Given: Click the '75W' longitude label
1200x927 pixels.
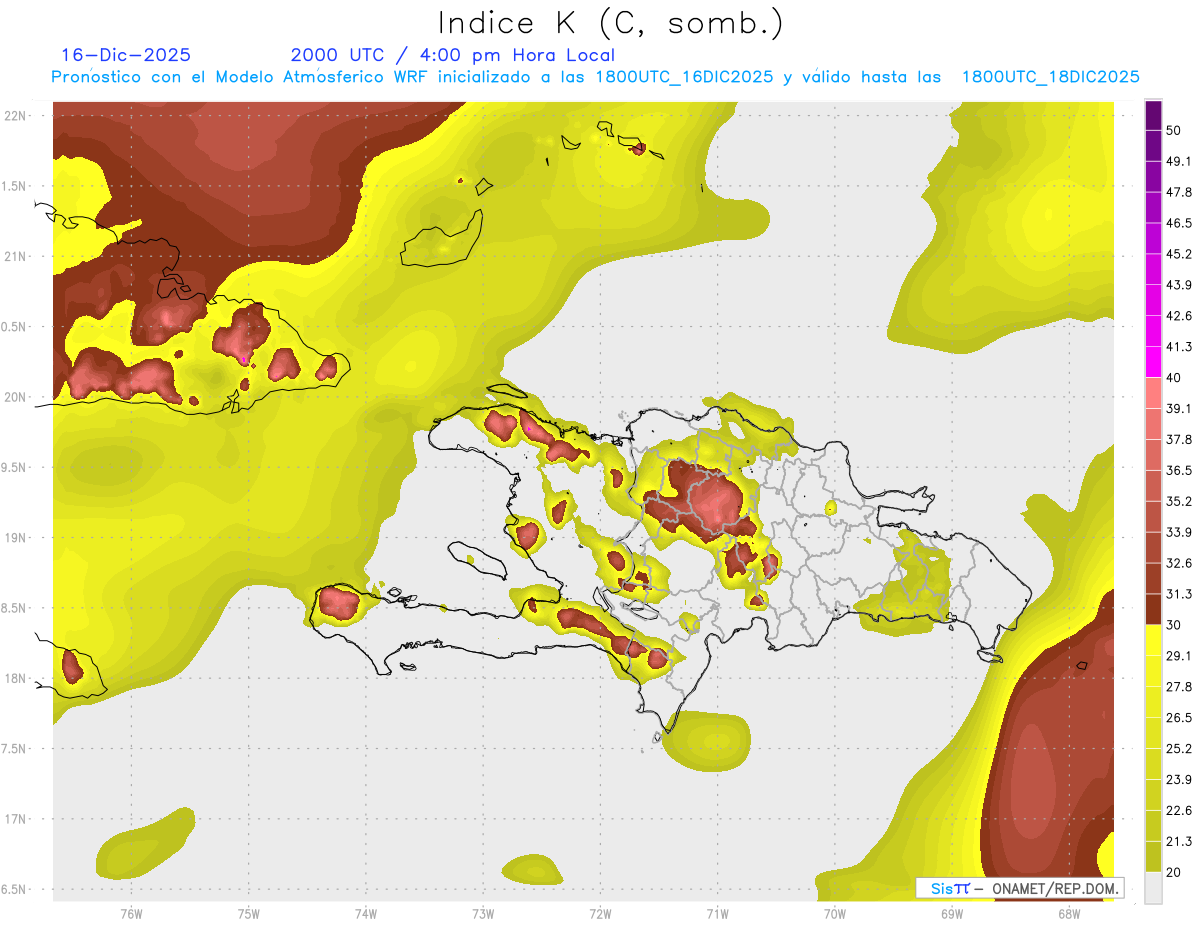Looking at the screenshot, I should point(248,914).
